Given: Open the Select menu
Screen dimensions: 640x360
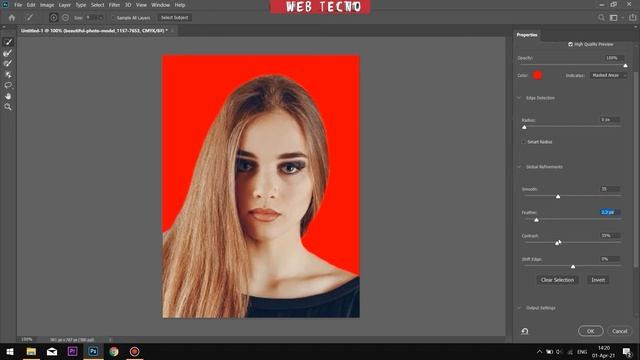Looking at the screenshot, I should point(97,5).
